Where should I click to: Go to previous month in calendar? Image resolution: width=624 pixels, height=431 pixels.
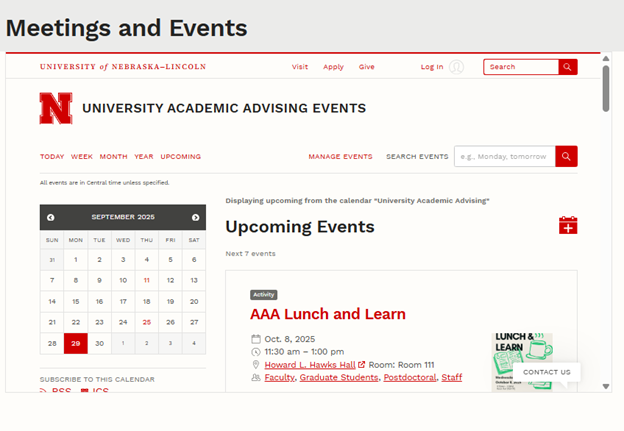coord(51,217)
